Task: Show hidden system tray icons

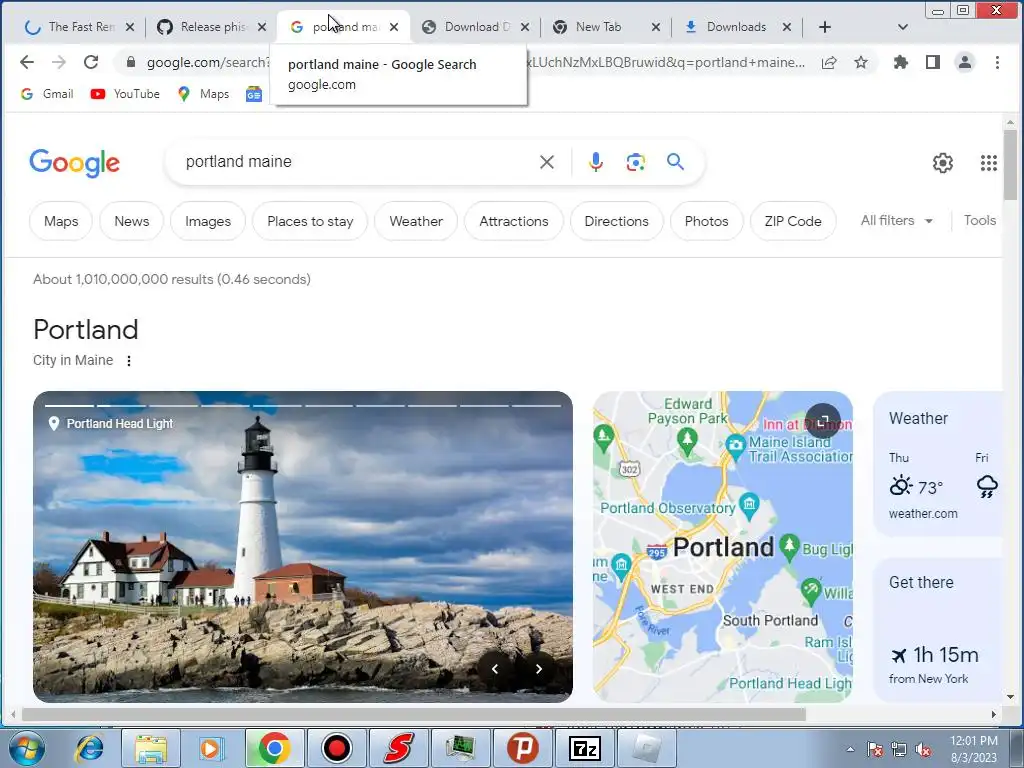Action: pyautogui.click(x=850, y=749)
